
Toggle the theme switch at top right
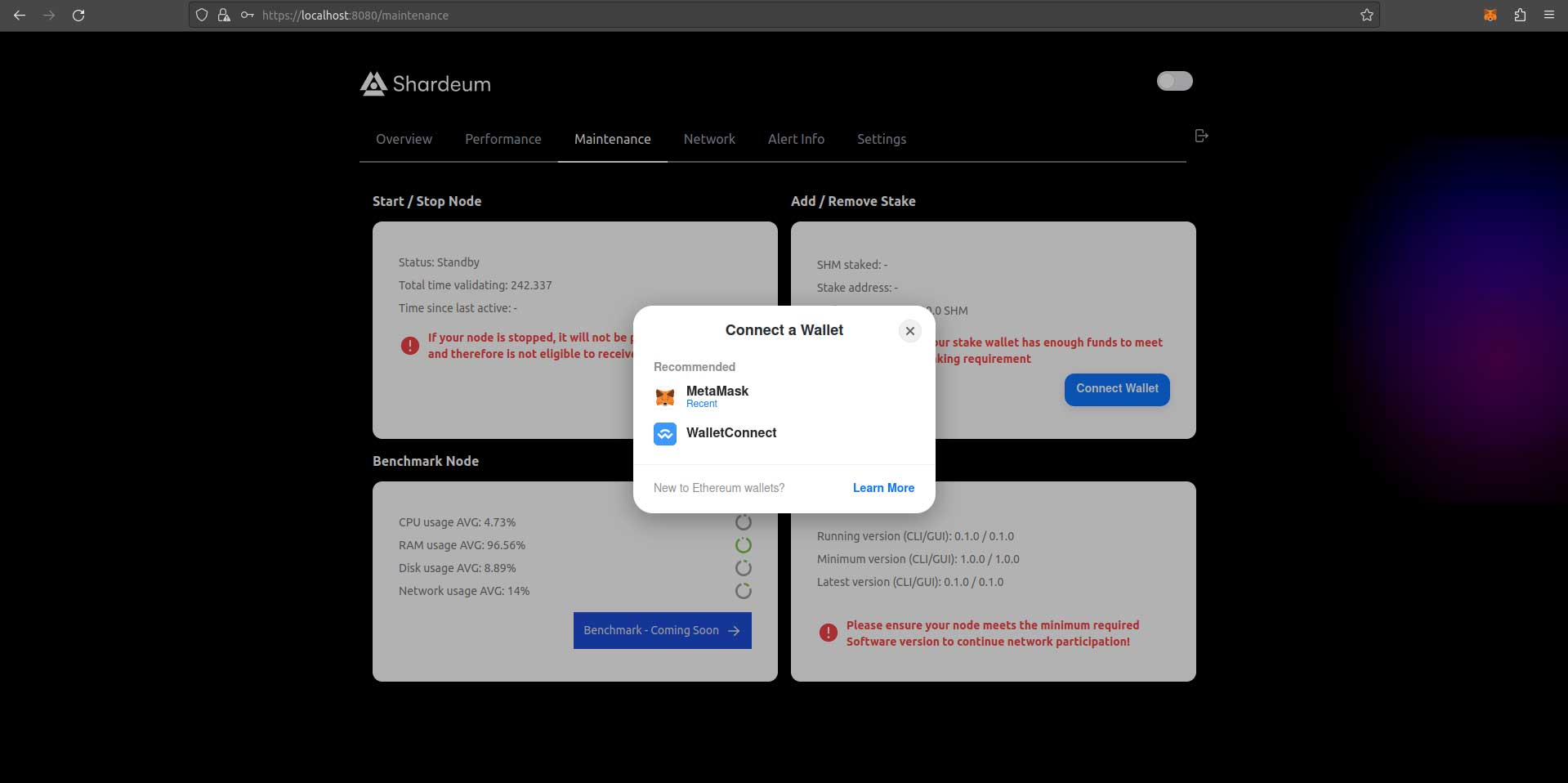click(1175, 81)
